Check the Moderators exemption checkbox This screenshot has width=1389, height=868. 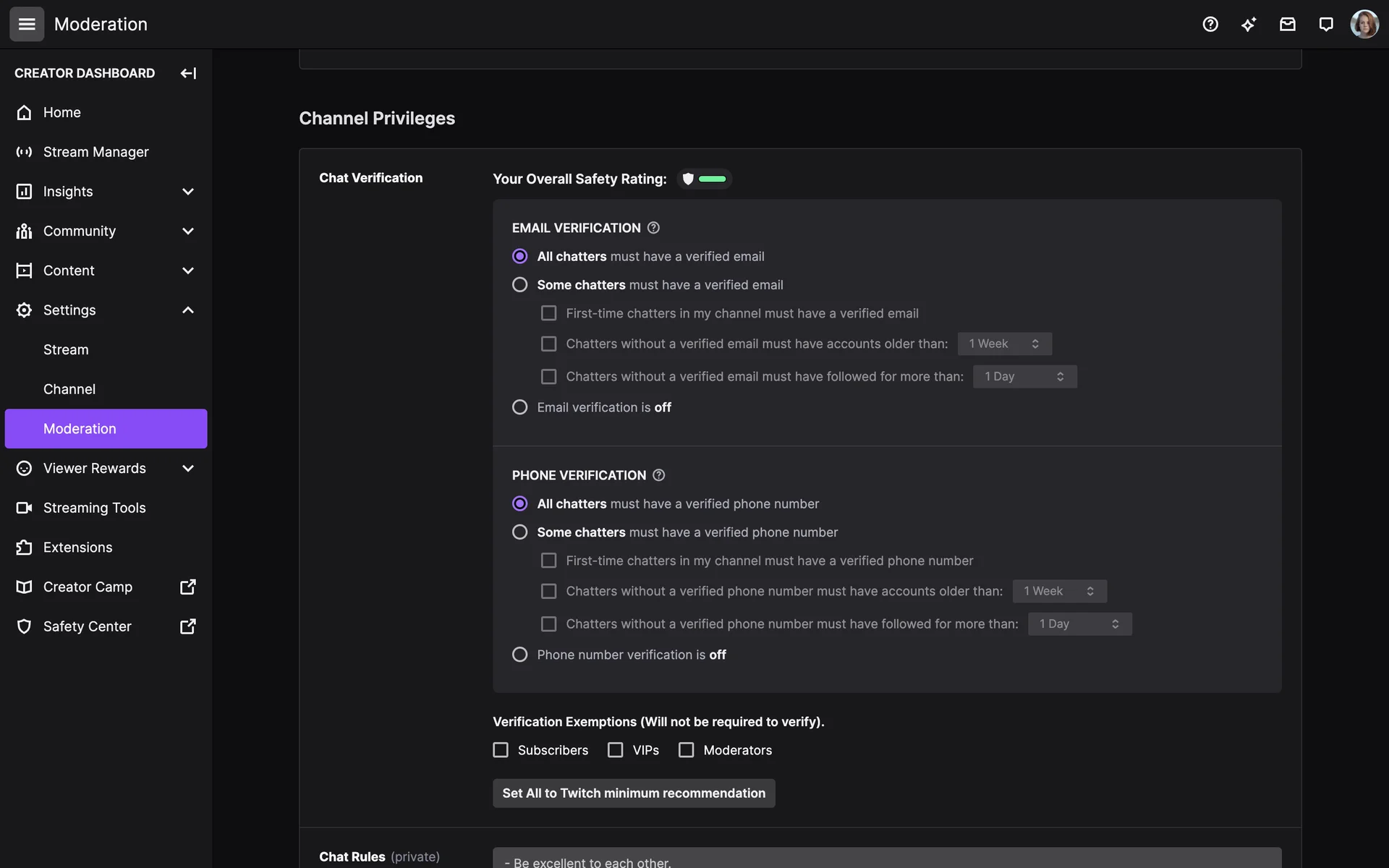point(686,750)
